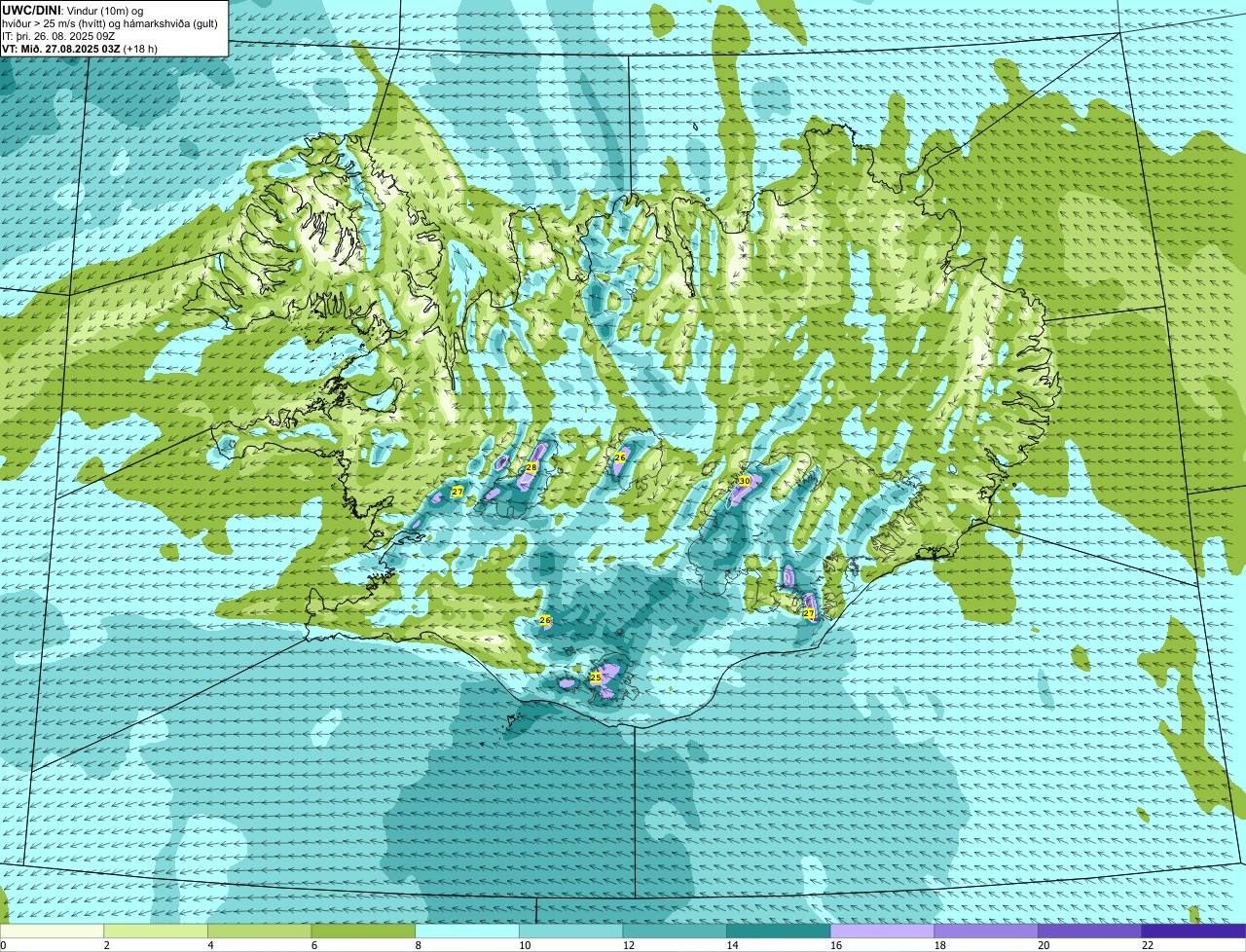Click the legend tick number "0"
The width and height of the screenshot is (1246, 952).
tap(4, 945)
